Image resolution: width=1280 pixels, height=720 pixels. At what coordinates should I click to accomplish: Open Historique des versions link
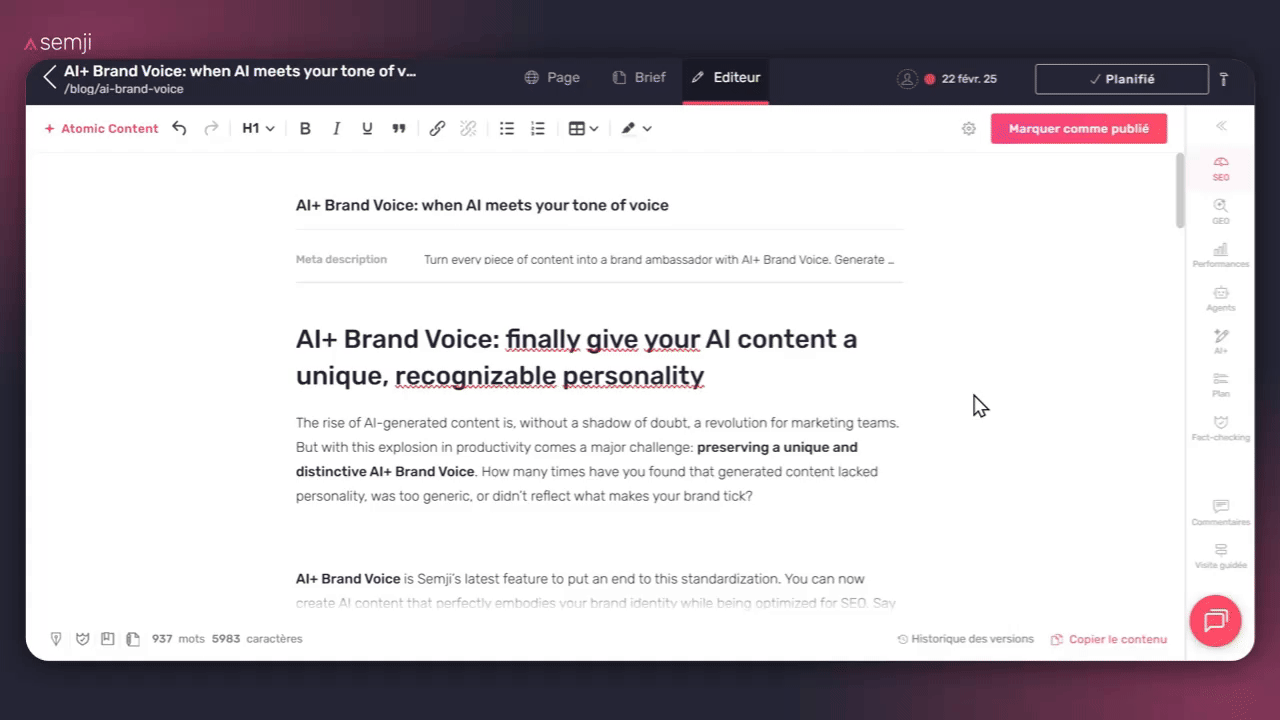point(965,639)
